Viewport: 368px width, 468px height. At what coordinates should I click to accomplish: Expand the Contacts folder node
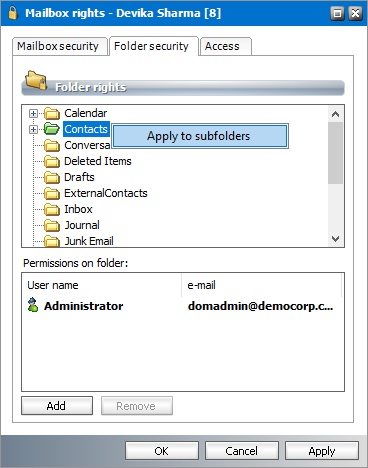pyautogui.click(x=33, y=129)
